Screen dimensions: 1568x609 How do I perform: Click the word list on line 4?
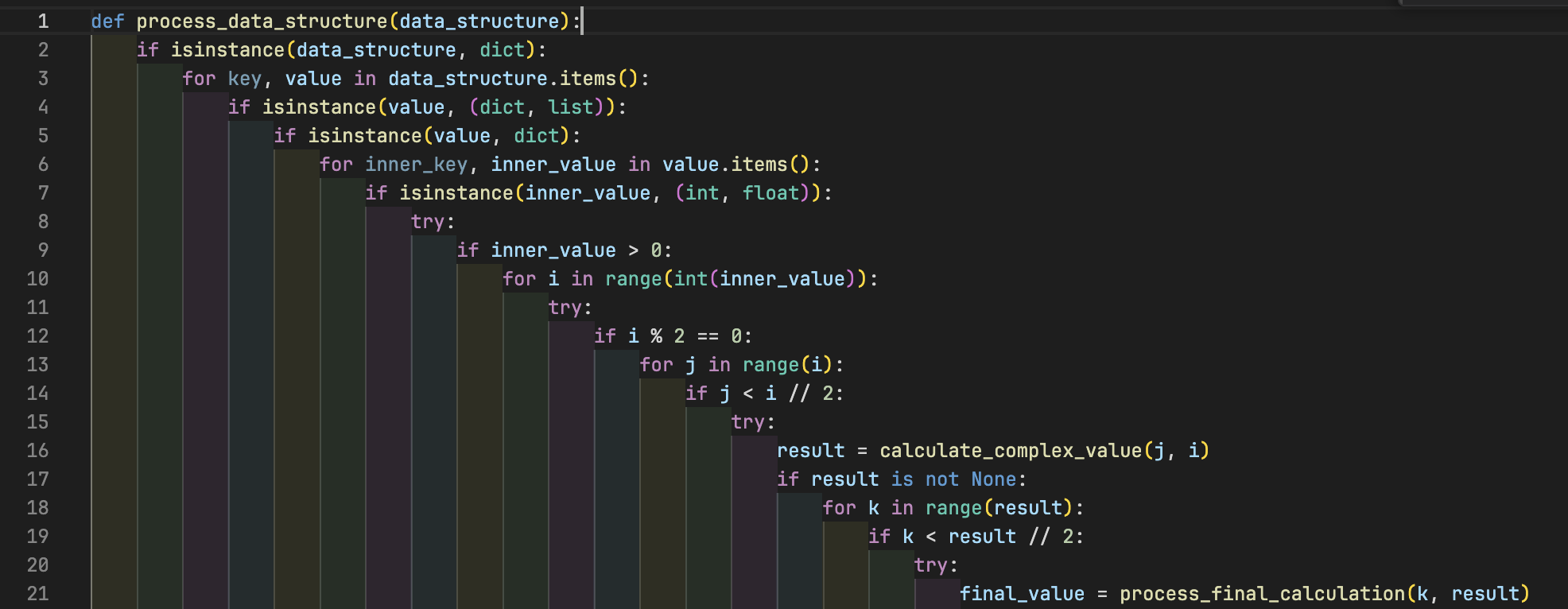(570, 107)
